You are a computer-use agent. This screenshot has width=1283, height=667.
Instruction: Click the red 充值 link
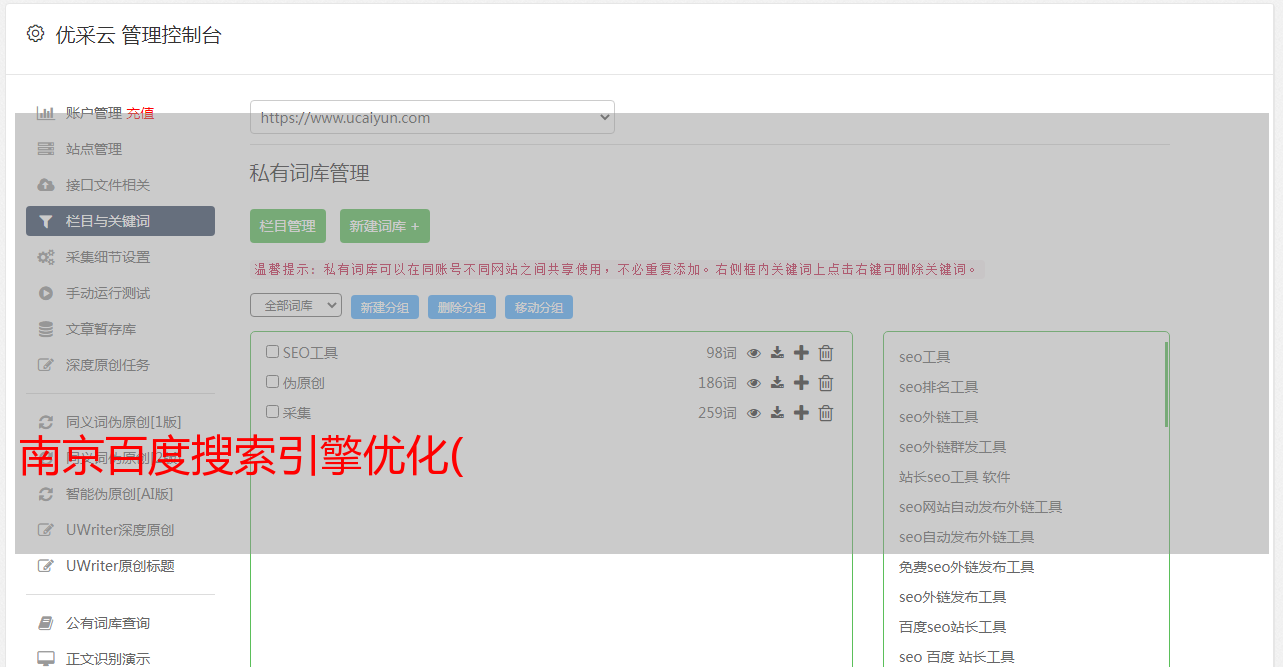tap(140, 113)
